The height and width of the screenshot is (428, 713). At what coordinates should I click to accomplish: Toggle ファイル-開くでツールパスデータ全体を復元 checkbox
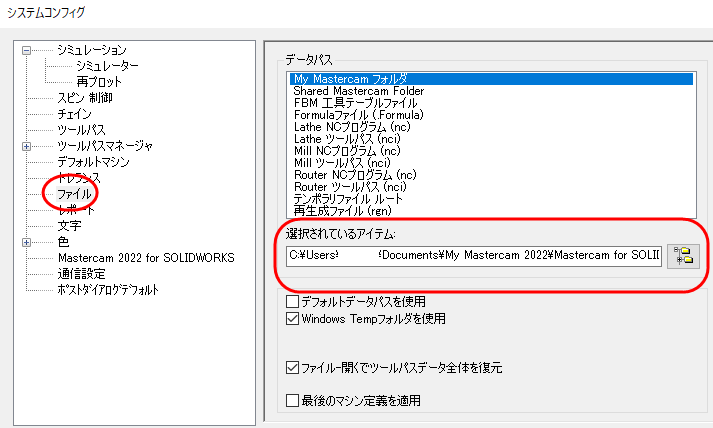(292, 368)
